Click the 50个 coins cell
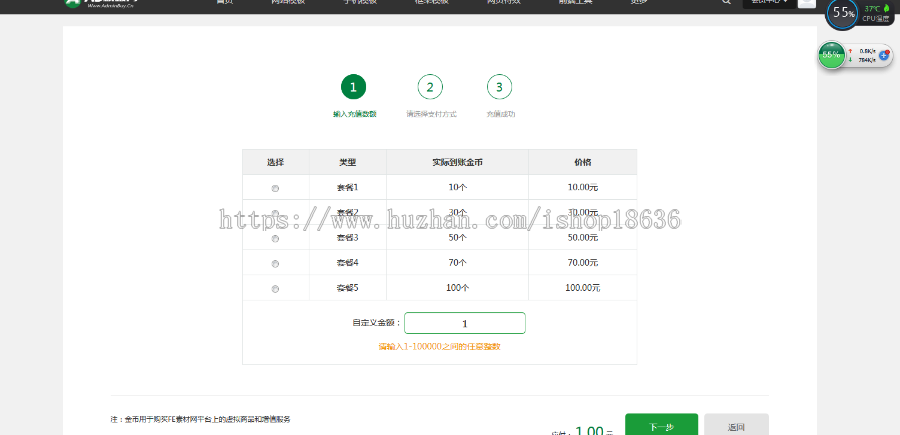900x435 pixels. [x=457, y=238]
